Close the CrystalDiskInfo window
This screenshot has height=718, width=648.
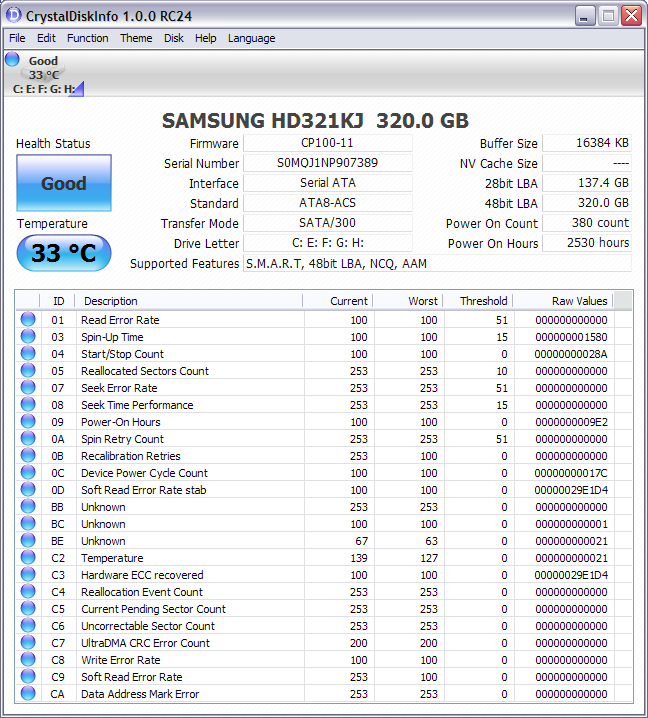[x=632, y=16]
